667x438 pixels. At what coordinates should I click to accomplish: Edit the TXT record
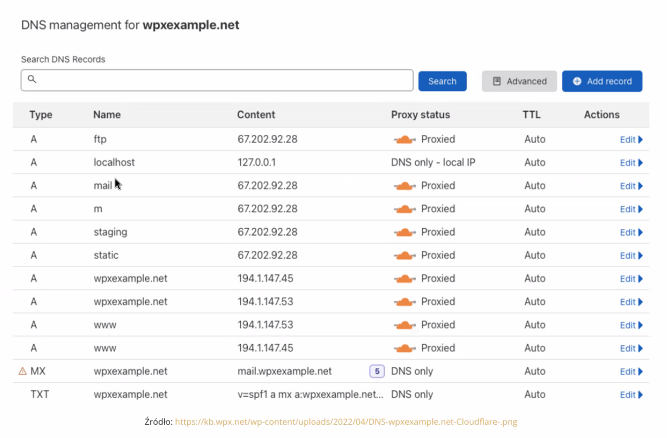point(631,395)
